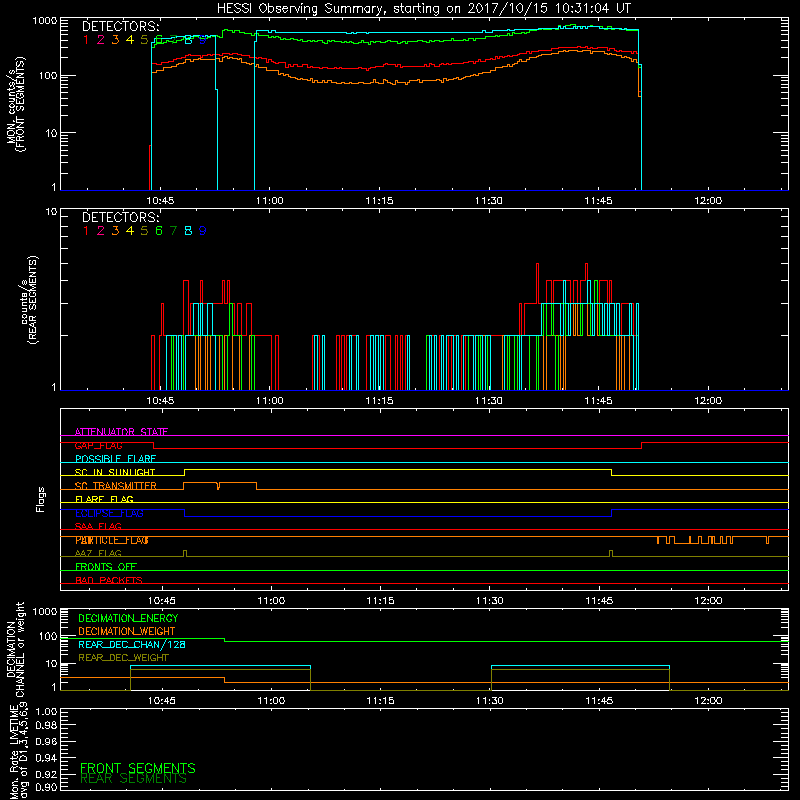This screenshot has height=800, width=800.
Task: Select detector 1 in the front segments legend
Action: coord(86,40)
